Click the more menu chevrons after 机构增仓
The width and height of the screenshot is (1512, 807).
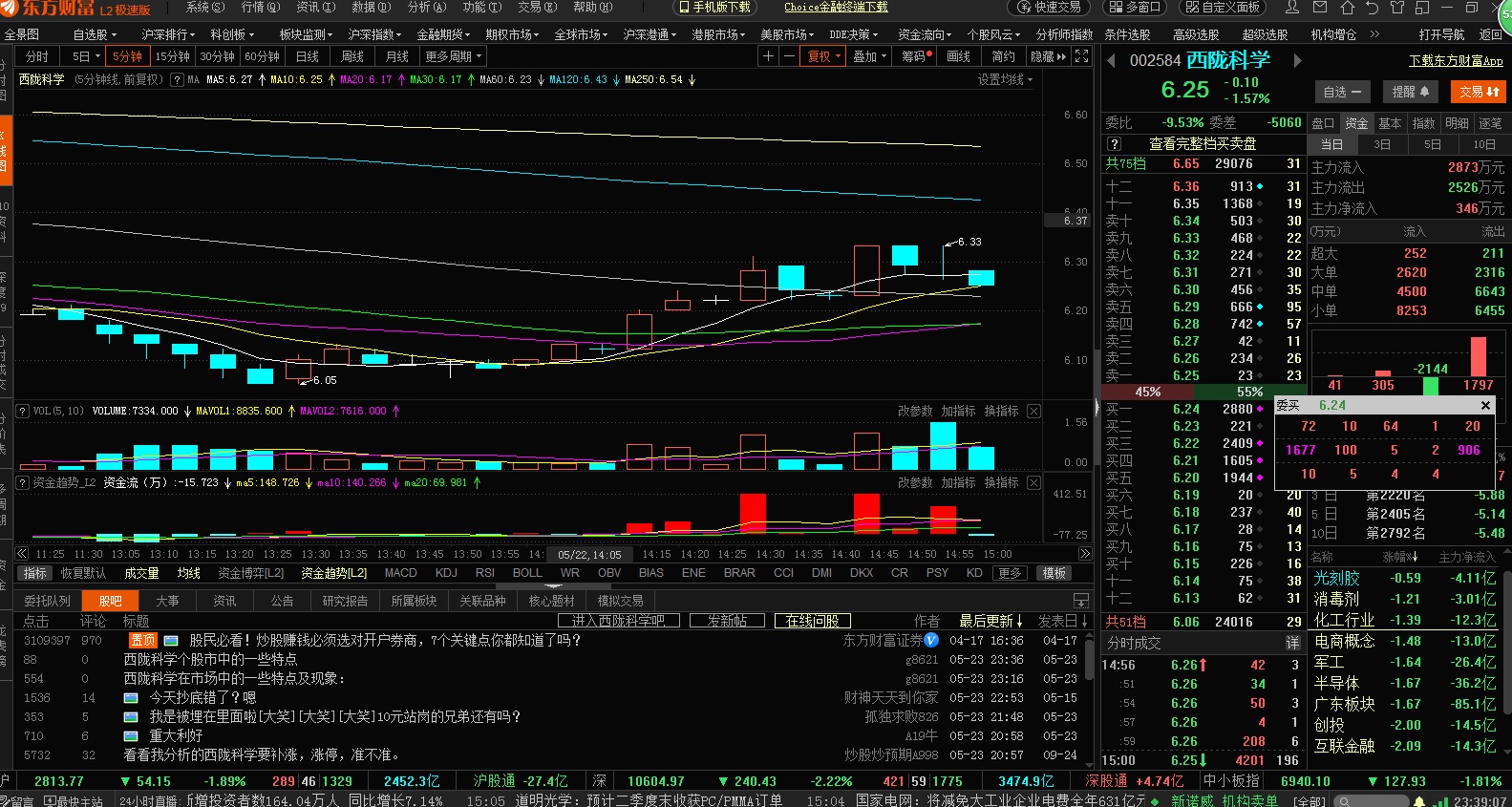click(x=1374, y=34)
